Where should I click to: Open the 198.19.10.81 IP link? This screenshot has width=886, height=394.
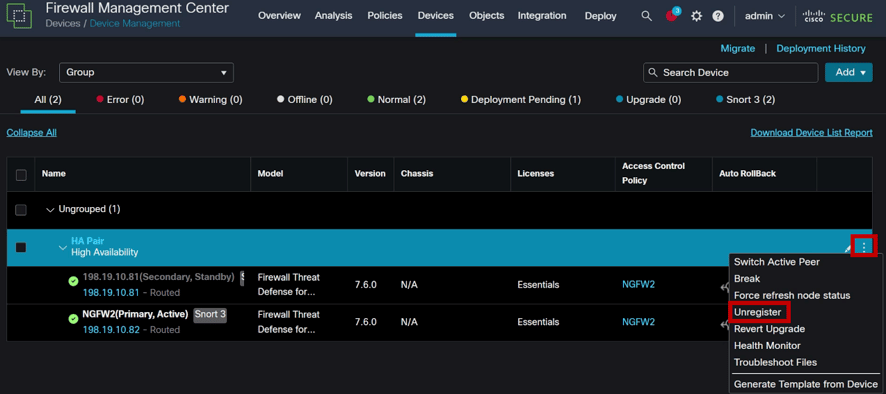pyautogui.click(x=111, y=292)
